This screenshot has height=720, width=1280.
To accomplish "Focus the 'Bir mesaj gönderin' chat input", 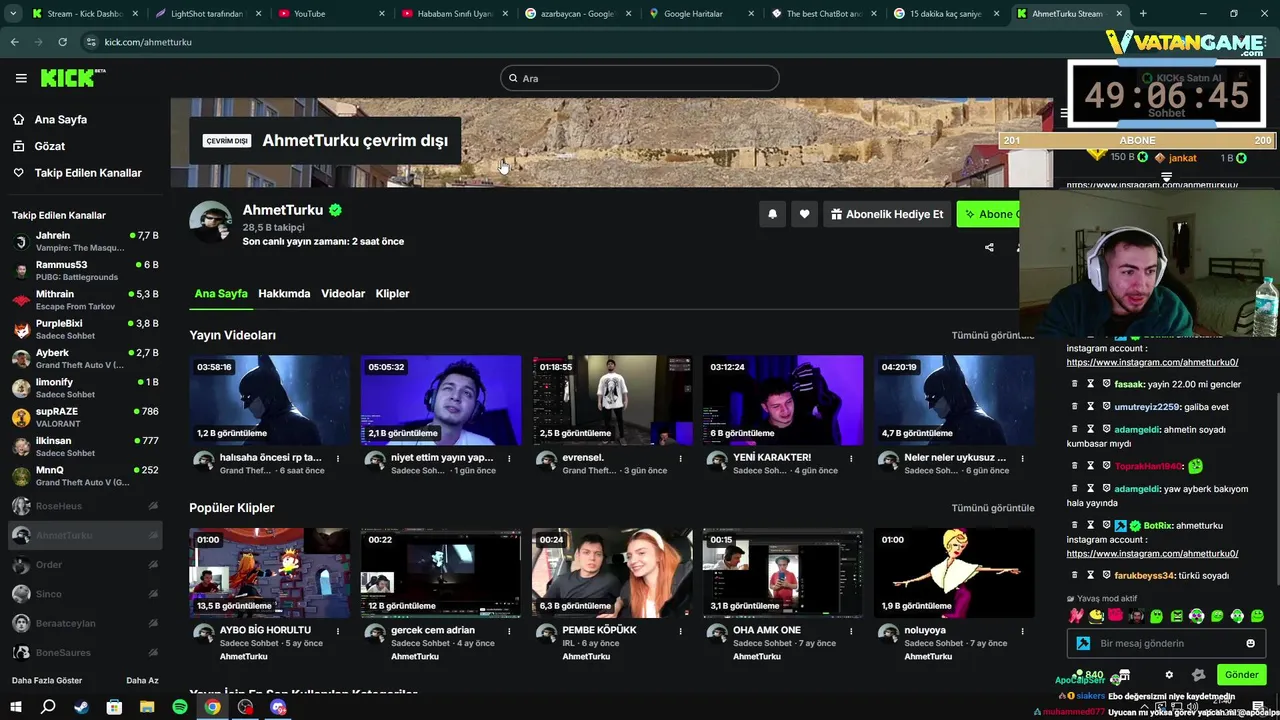I will point(1165,643).
